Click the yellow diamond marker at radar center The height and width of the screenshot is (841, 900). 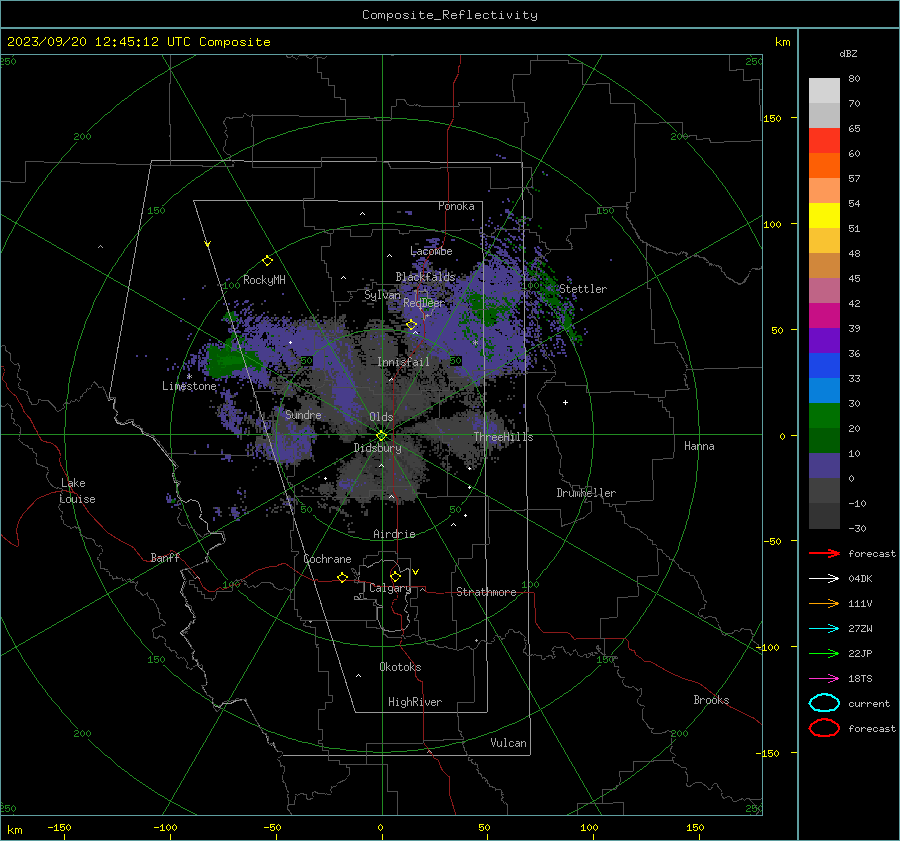(382, 436)
